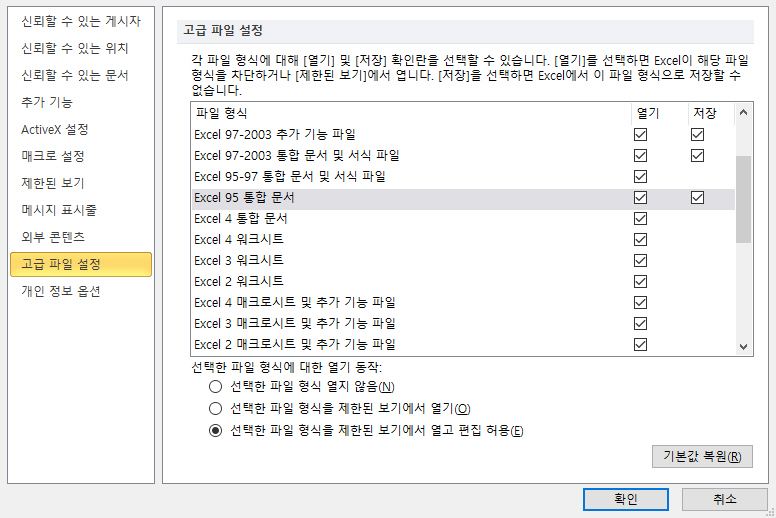
Task: Click the 저장 column header
Action: point(711,113)
